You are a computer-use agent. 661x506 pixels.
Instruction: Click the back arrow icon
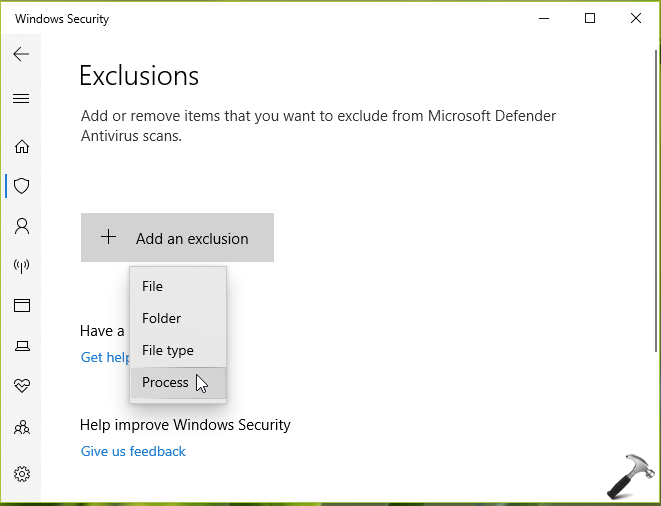click(21, 54)
